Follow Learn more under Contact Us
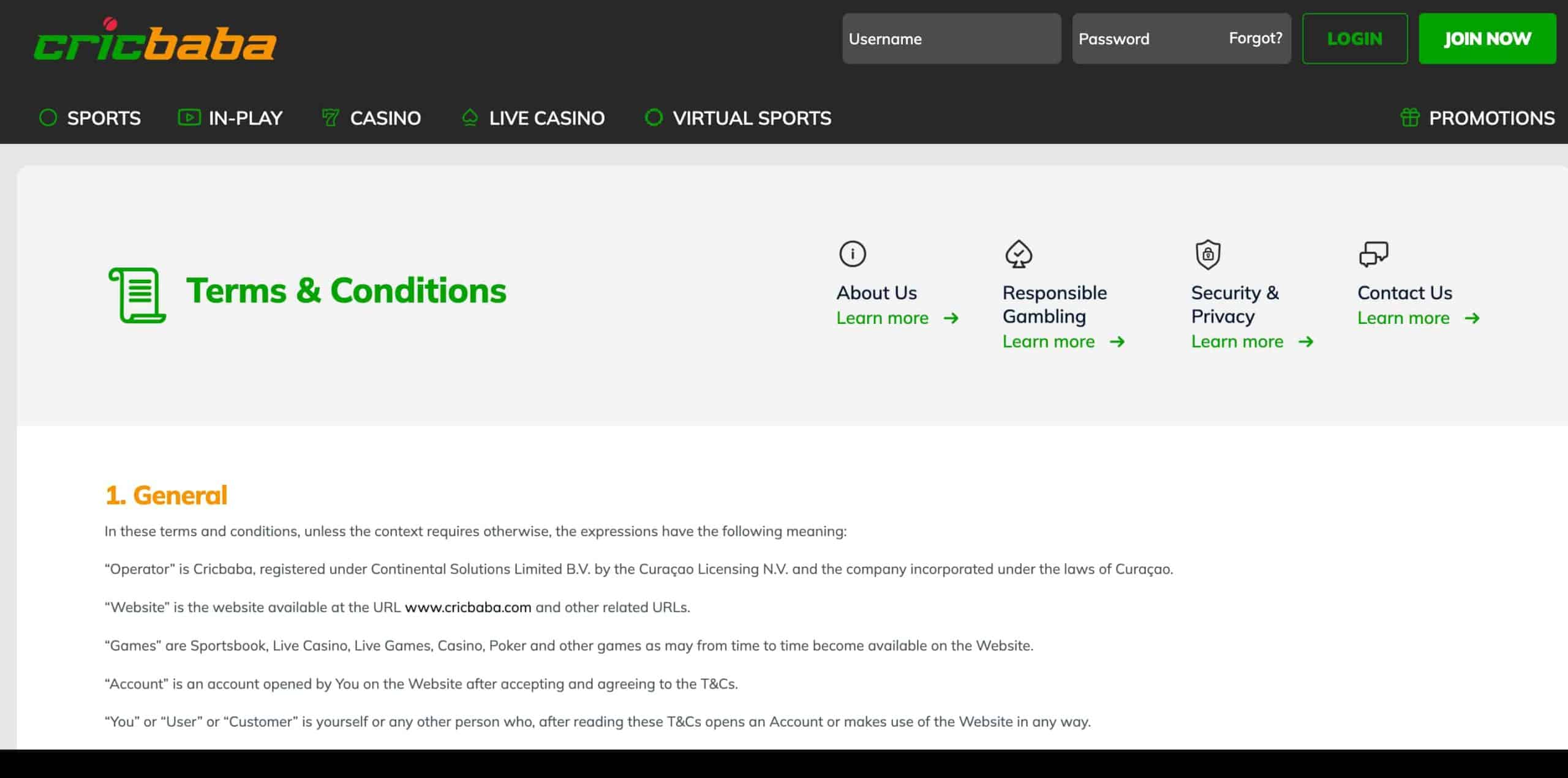The width and height of the screenshot is (1568, 778). point(1403,318)
